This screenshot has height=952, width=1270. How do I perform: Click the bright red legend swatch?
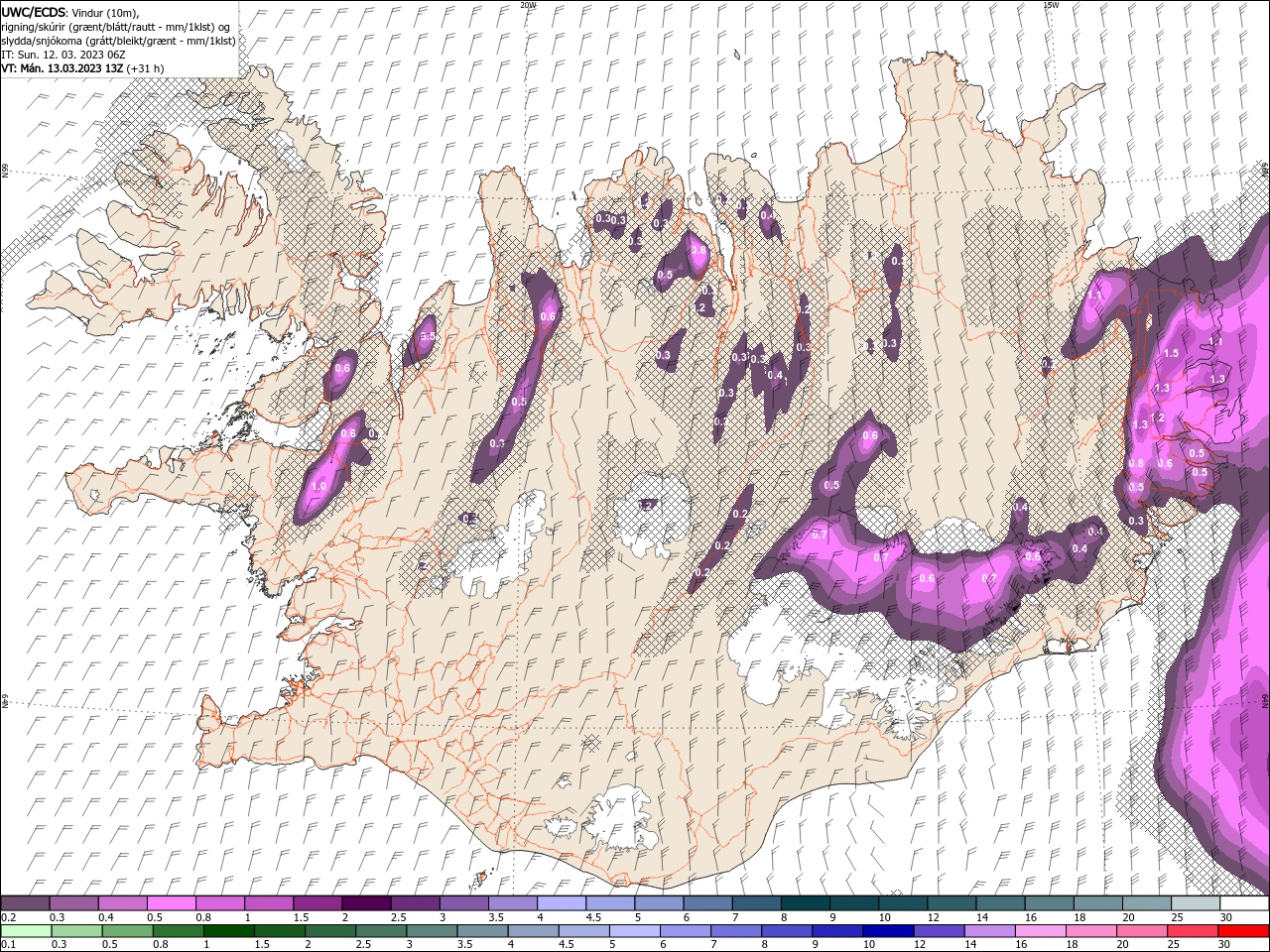pyautogui.click(x=1243, y=930)
